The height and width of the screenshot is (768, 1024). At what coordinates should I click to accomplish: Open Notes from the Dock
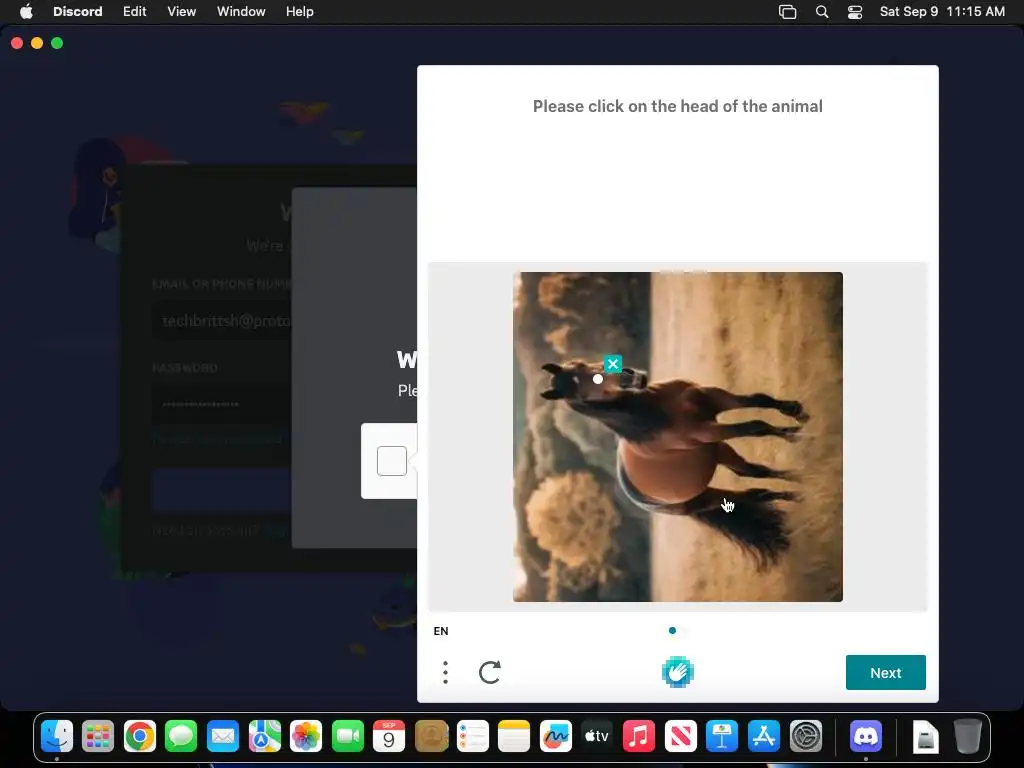(514, 737)
